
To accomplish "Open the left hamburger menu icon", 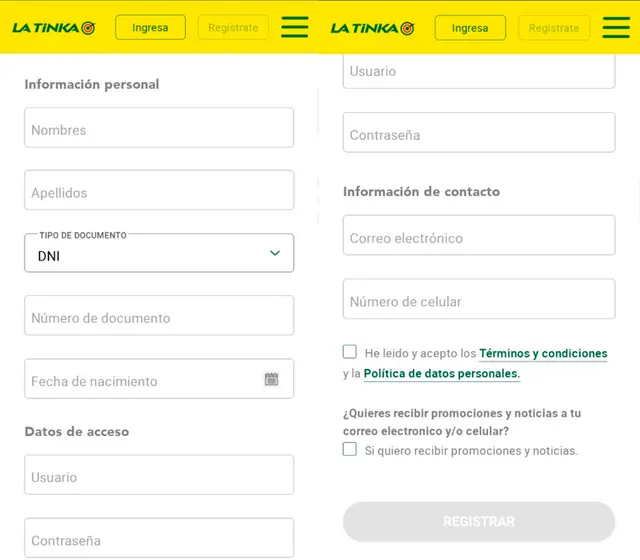I will [294, 27].
